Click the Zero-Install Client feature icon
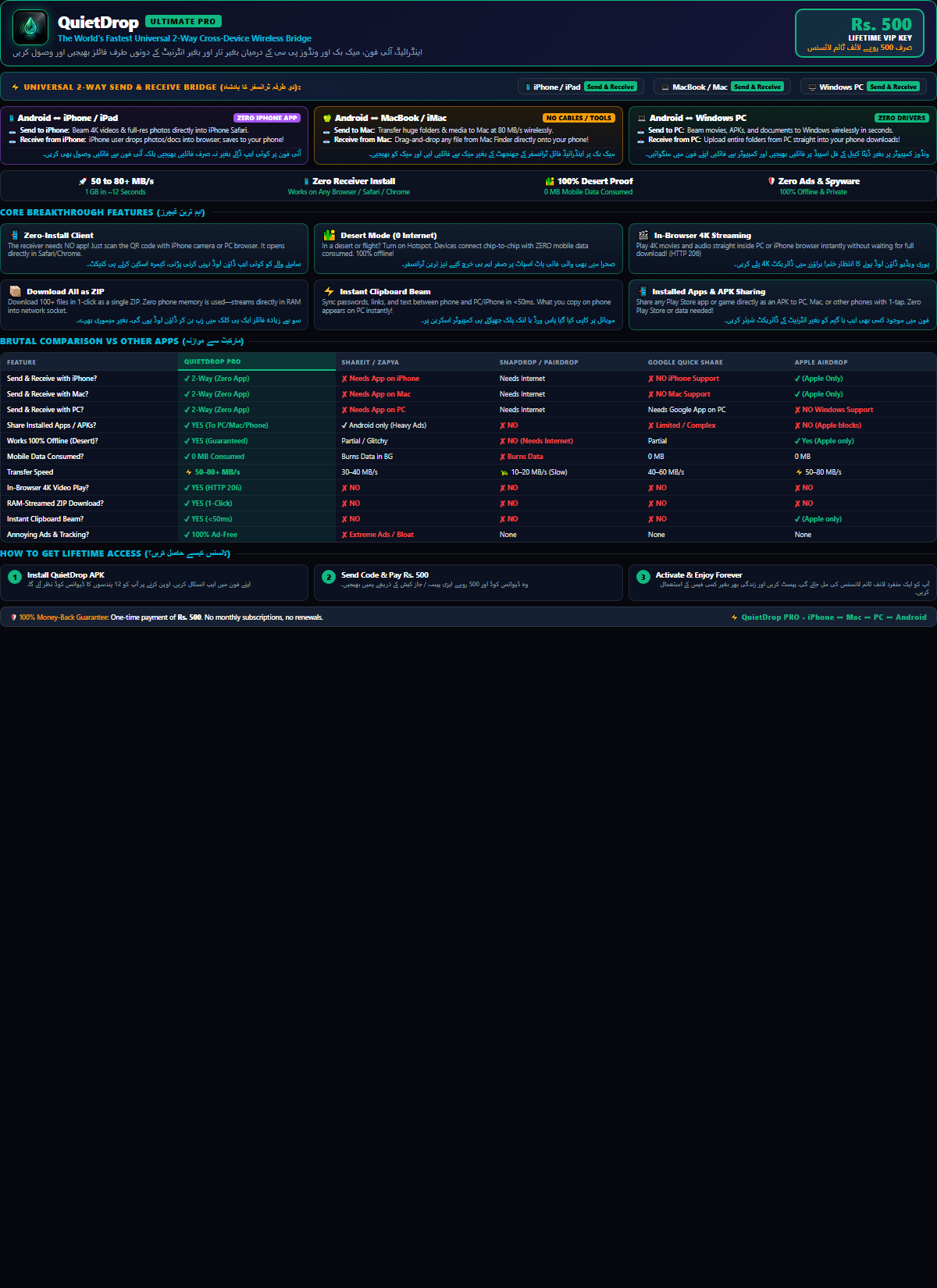The width and height of the screenshot is (937, 1288). tap(14, 235)
